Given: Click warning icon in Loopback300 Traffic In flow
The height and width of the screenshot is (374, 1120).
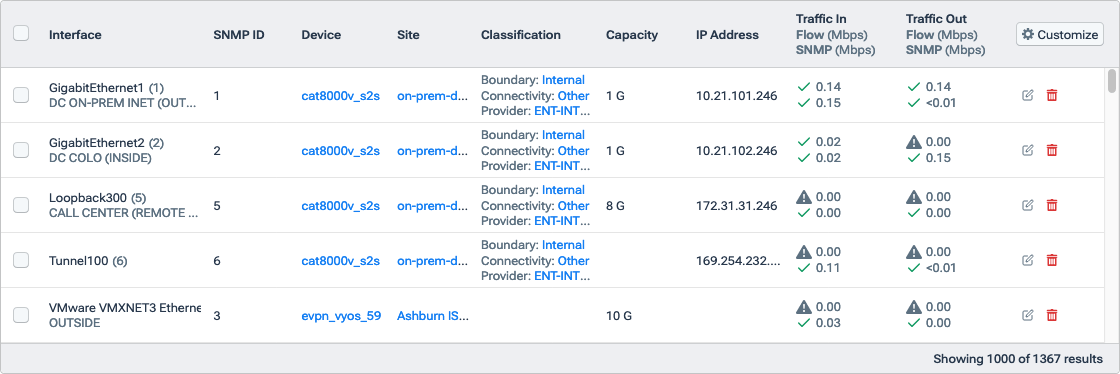Looking at the screenshot, I should click(x=804, y=197).
